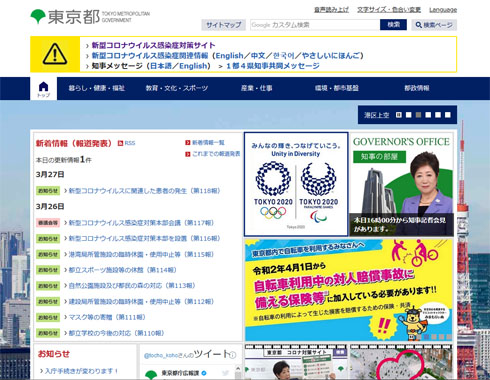
Task: Click the Tokyo Metropolitan Government ginkgo logo
Action: (x=38, y=16)
